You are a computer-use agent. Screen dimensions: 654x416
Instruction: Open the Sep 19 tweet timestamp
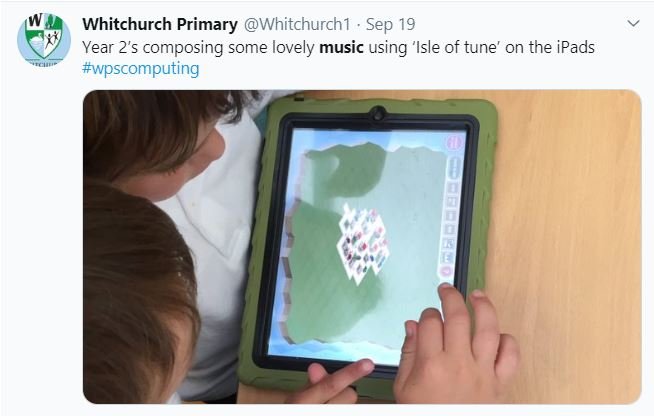[x=390, y=24]
